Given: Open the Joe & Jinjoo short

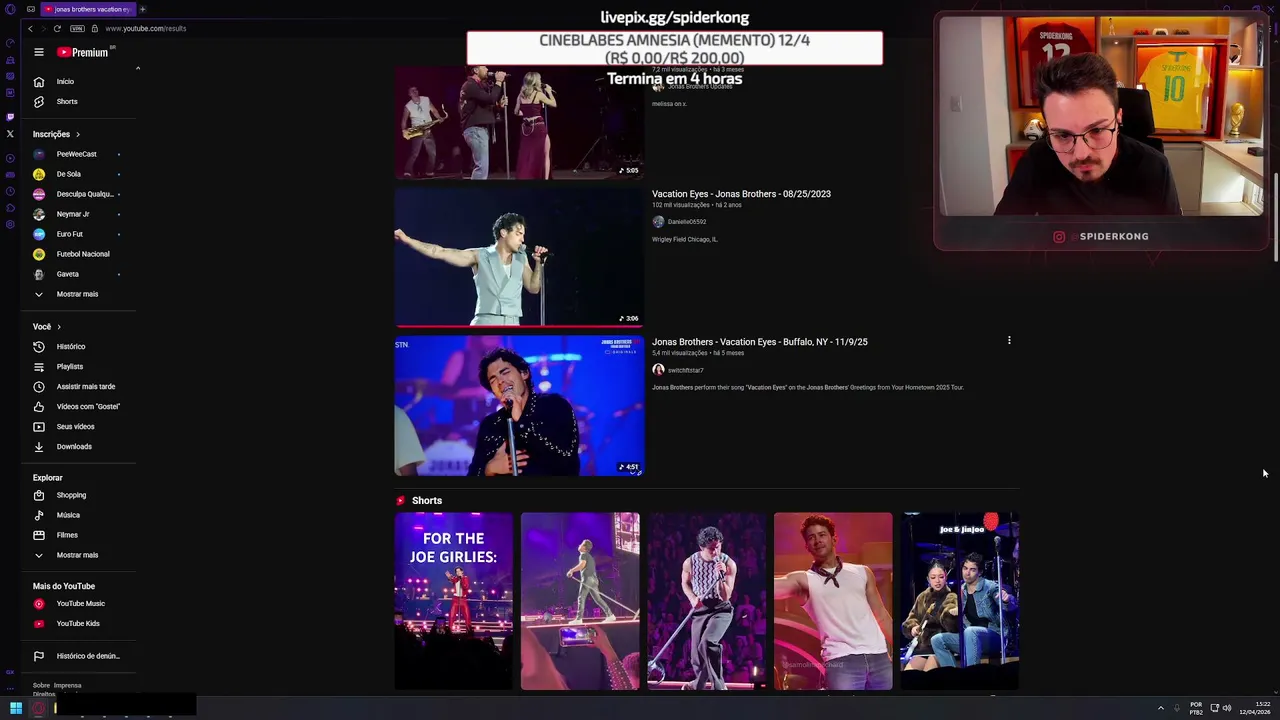Looking at the screenshot, I should pos(960,601).
